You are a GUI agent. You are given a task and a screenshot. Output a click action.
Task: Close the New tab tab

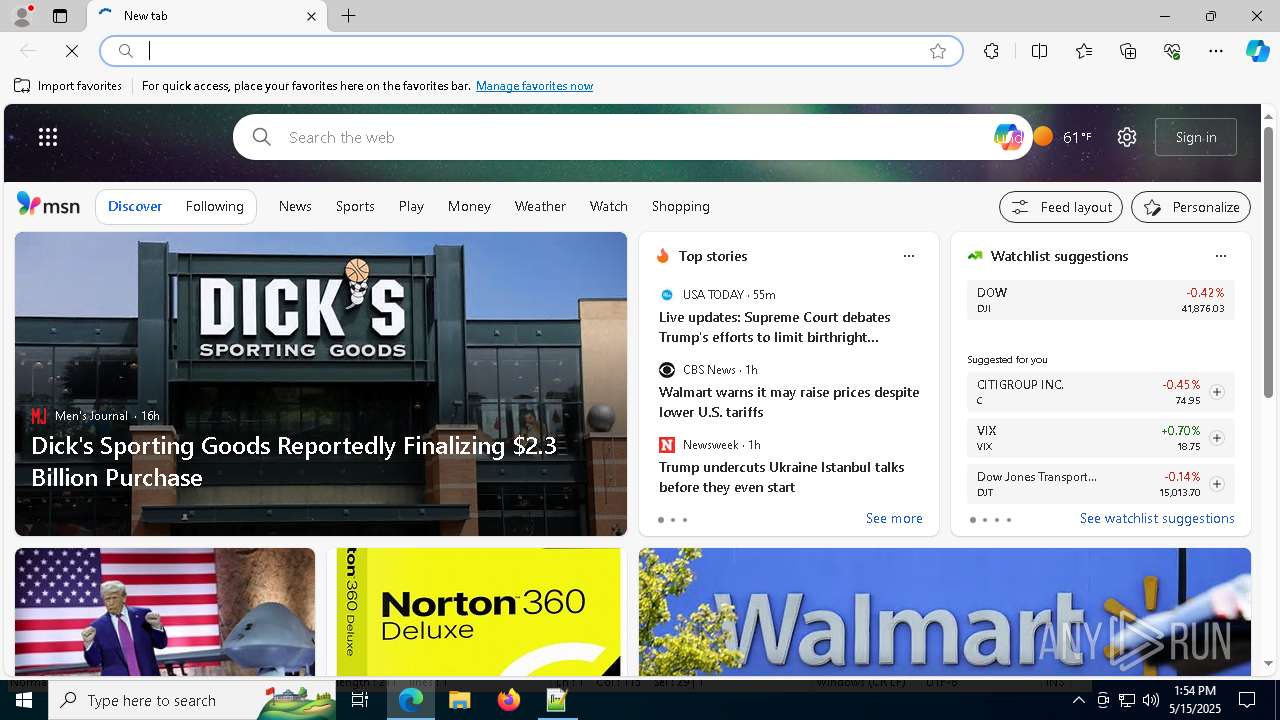coord(311,16)
